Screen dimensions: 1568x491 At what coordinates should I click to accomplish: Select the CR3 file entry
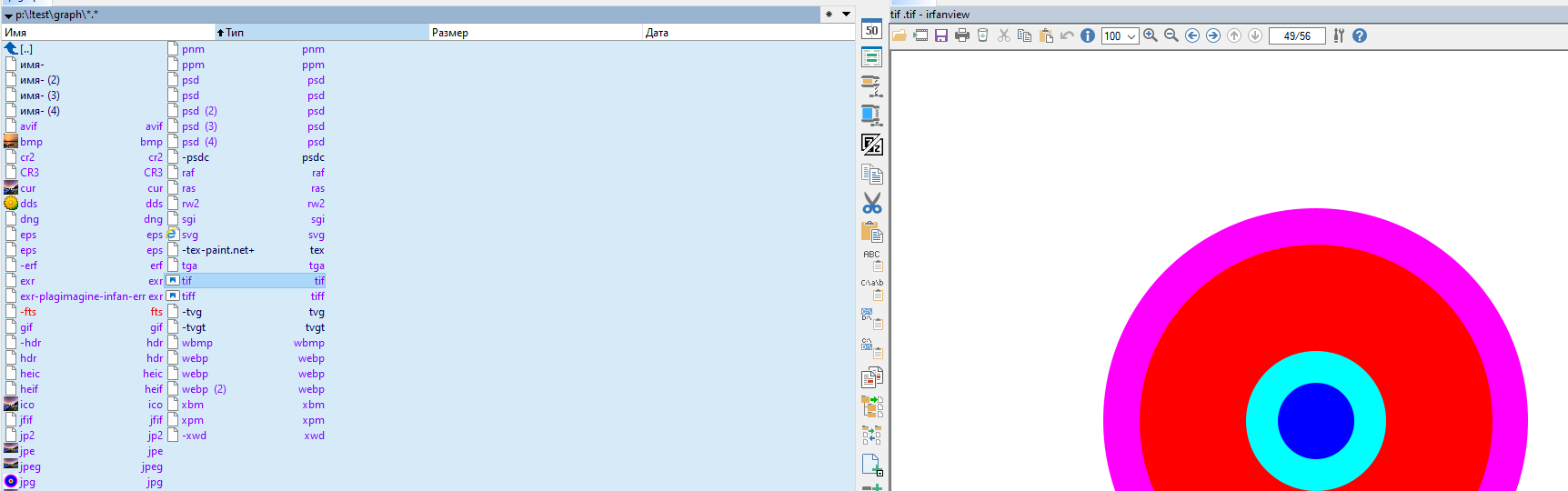pyautogui.click(x=84, y=173)
